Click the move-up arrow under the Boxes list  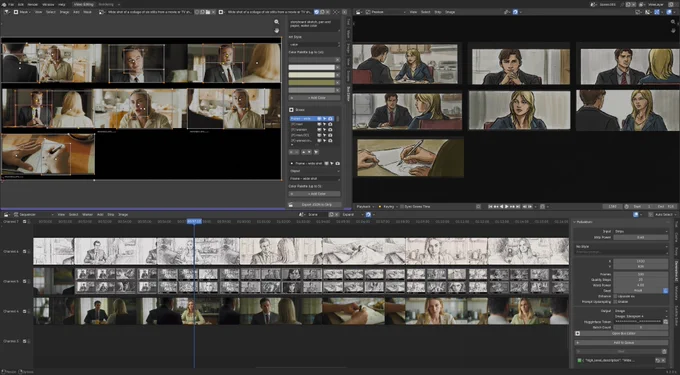[x=304, y=152]
